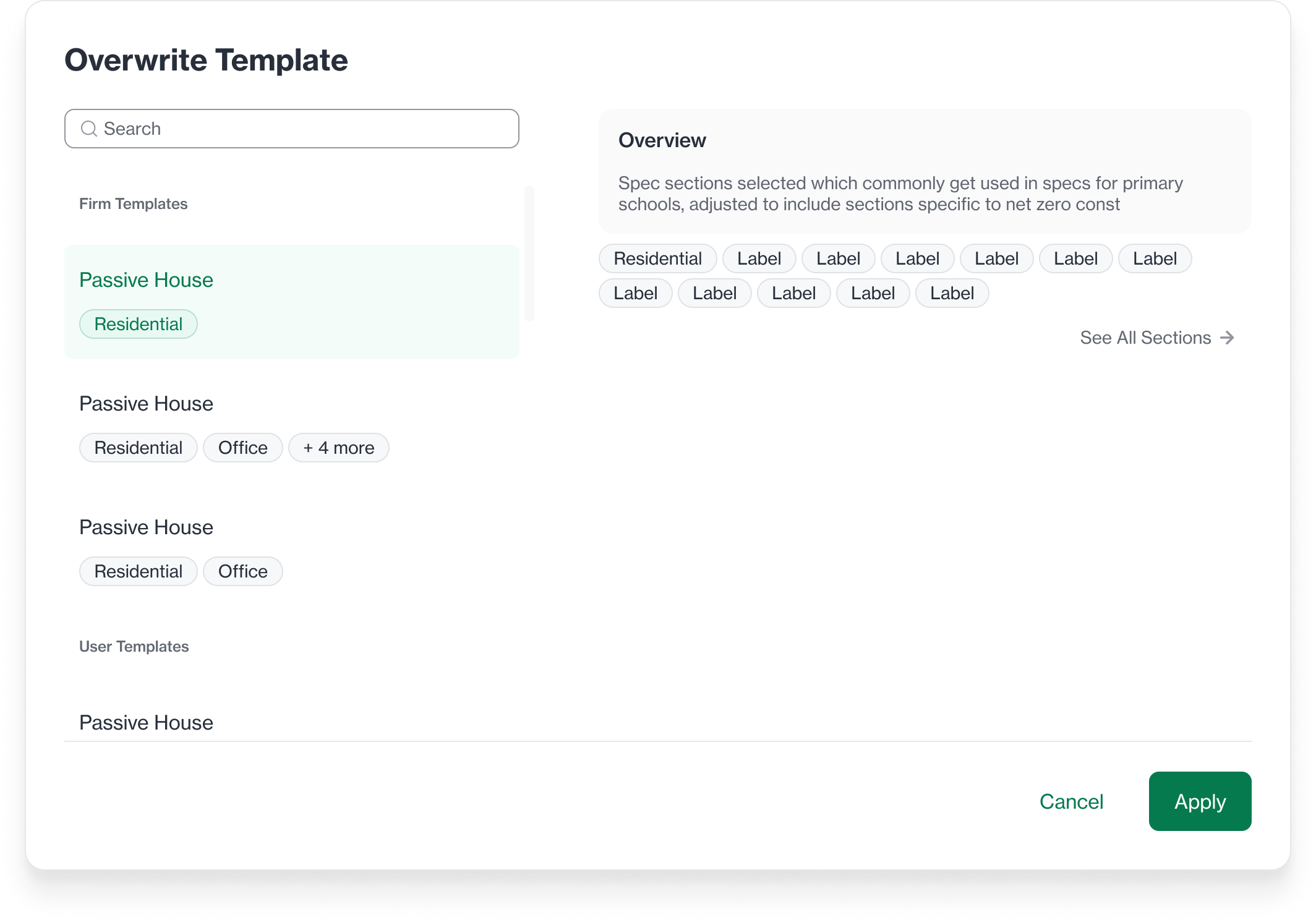Open the Passive House entry under User Templates

[146, 722]
